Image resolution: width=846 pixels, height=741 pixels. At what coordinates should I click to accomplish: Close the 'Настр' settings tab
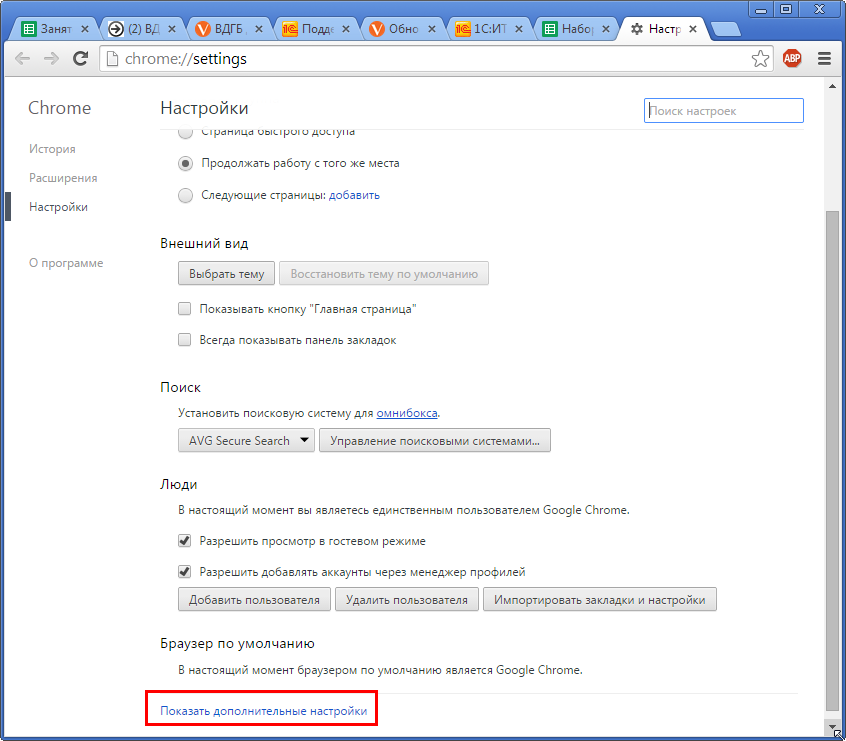(x=693, y=29)
